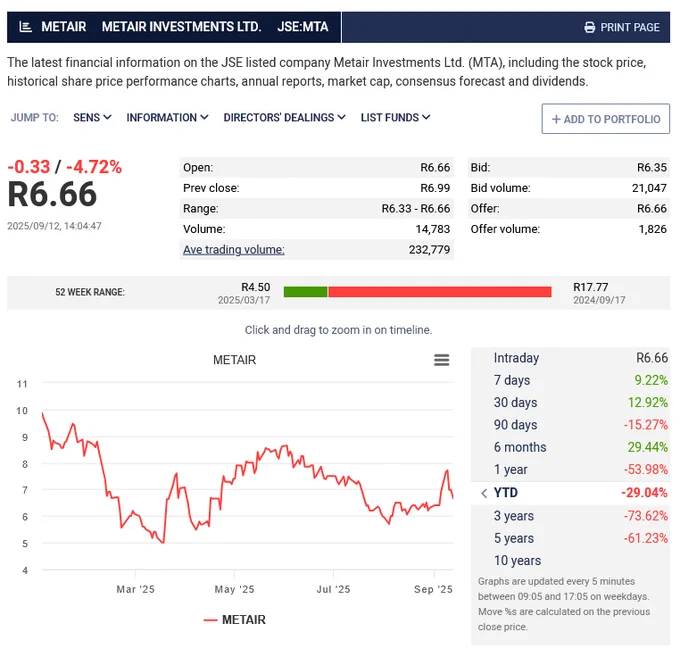Screen dimensions: 680x657
Task: Click the red part of 52 week range bar
Action: point(440,292)
